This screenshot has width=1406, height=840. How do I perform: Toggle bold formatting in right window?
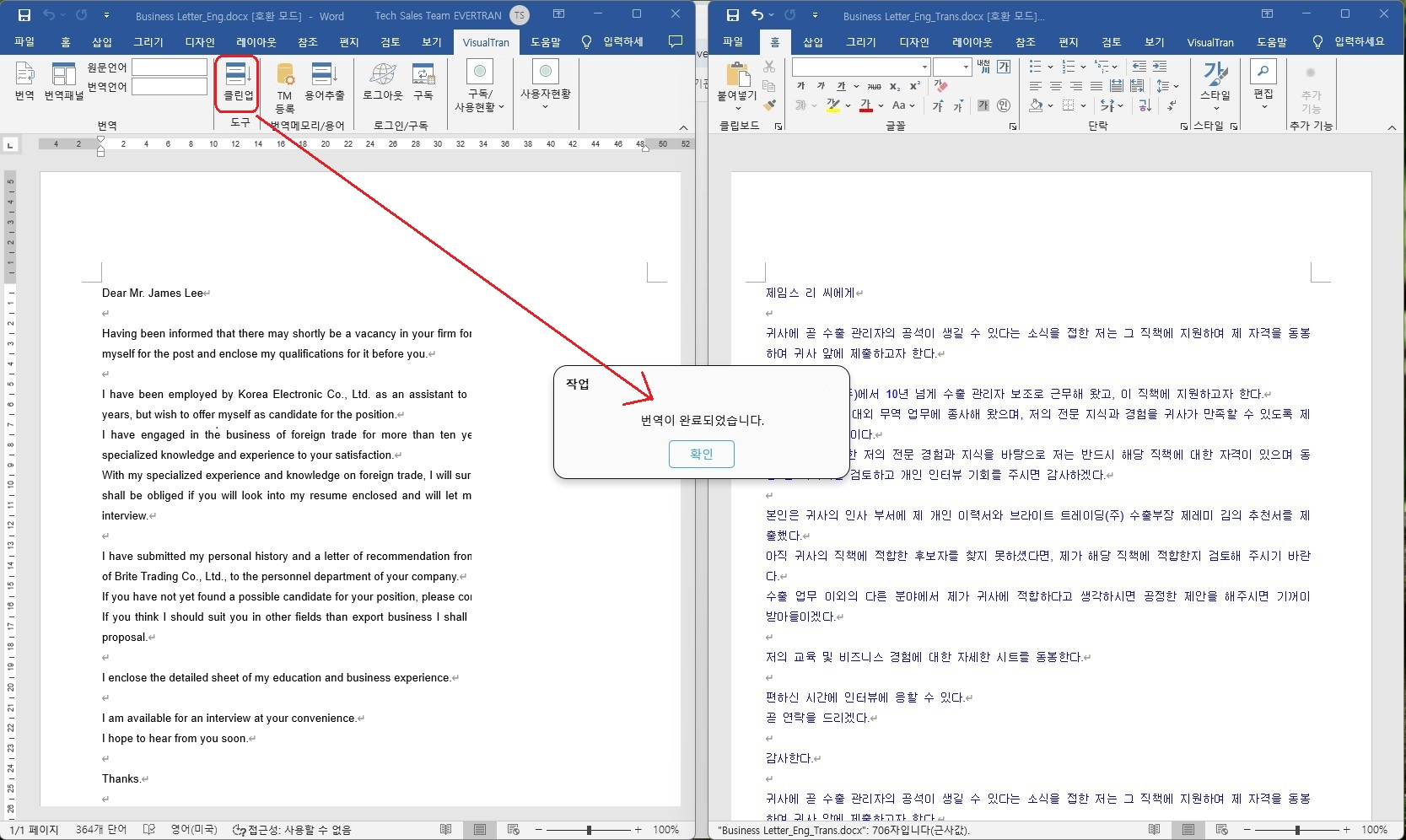[x=800, y=86]
